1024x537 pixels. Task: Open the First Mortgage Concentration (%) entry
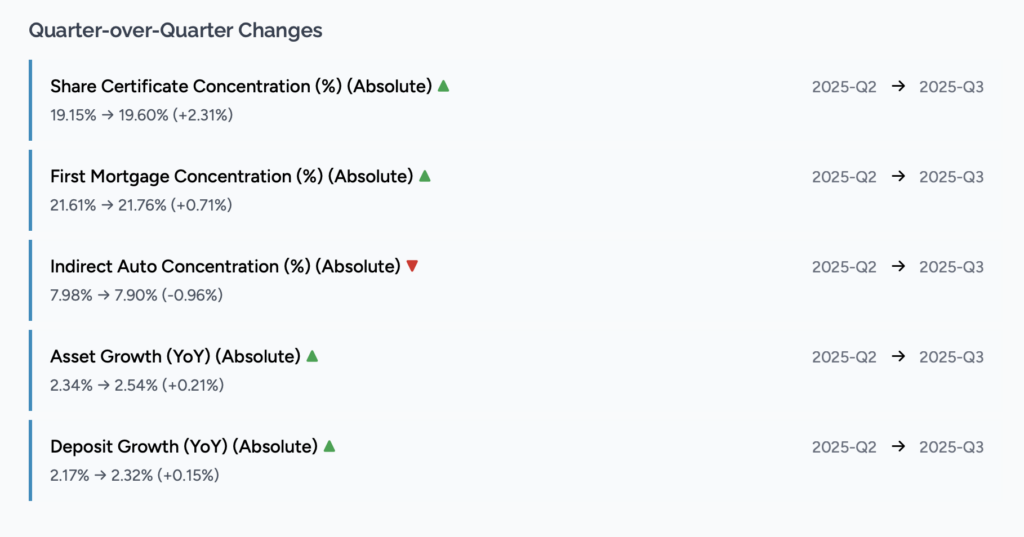coord(231,177)
